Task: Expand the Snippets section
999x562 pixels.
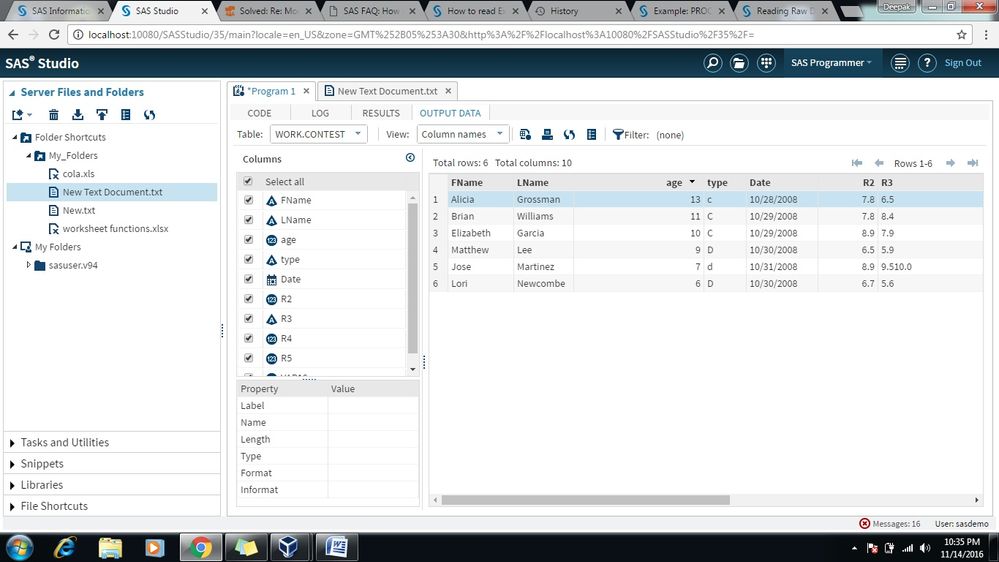Action: click(x=12, y=465)
